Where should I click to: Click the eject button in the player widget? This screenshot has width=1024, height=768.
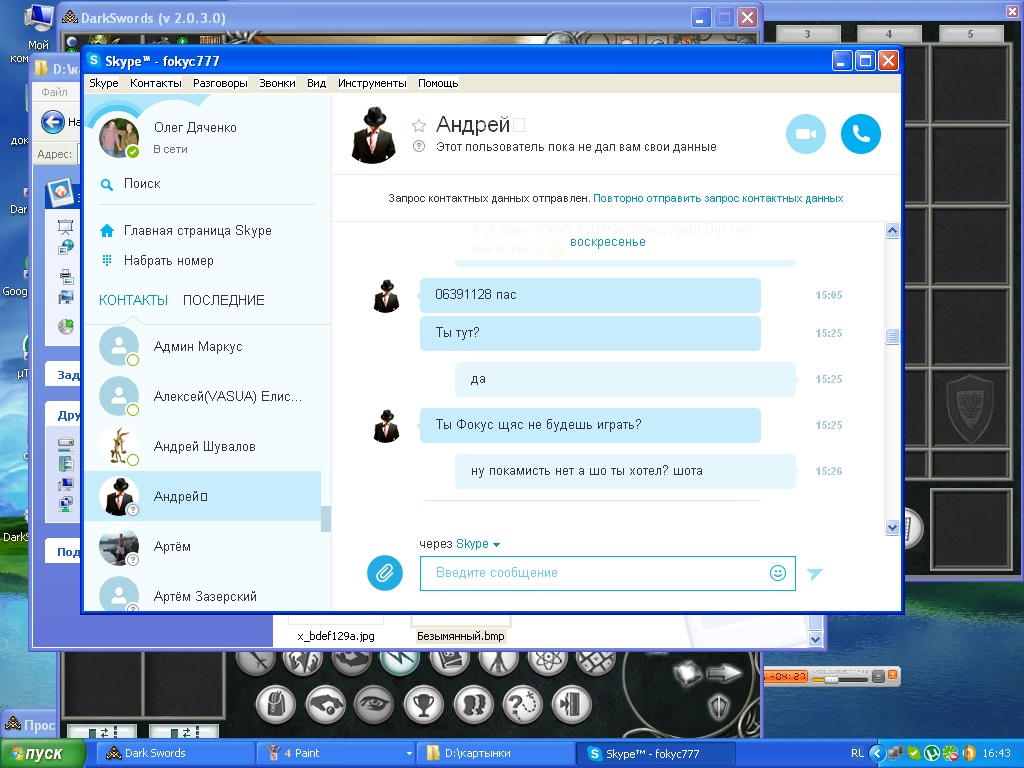click(x=878, y=677)
